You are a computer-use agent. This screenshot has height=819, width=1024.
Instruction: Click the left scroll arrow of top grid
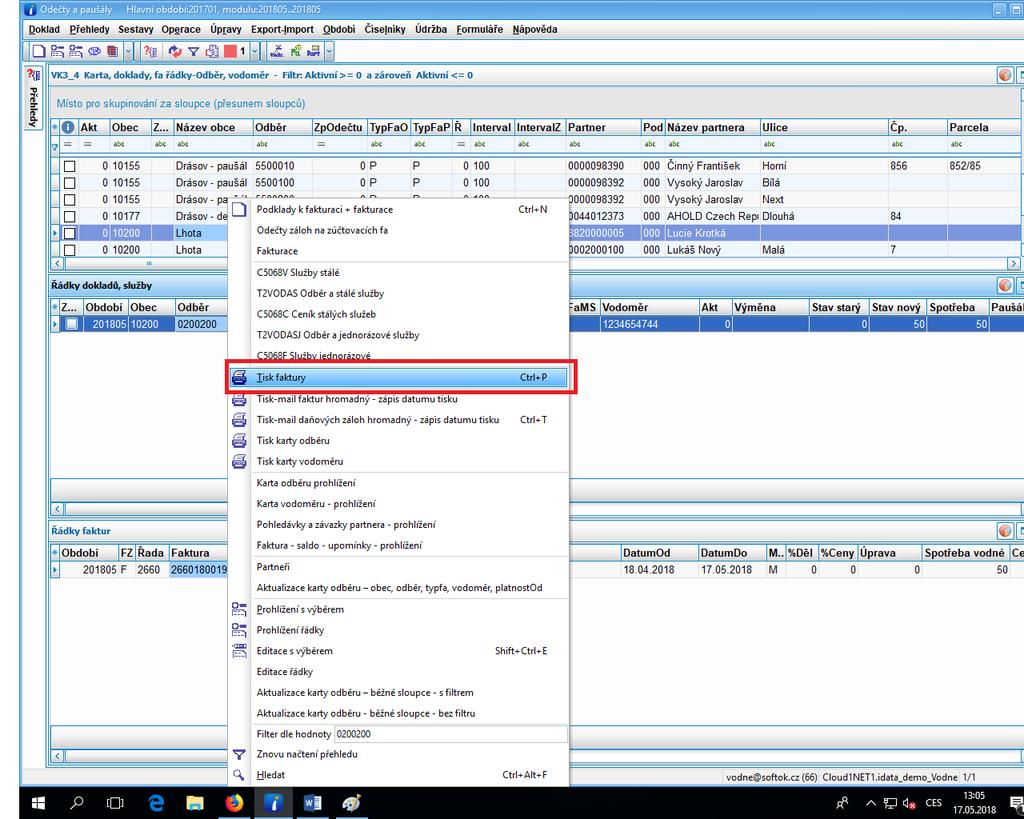point(57,264)
